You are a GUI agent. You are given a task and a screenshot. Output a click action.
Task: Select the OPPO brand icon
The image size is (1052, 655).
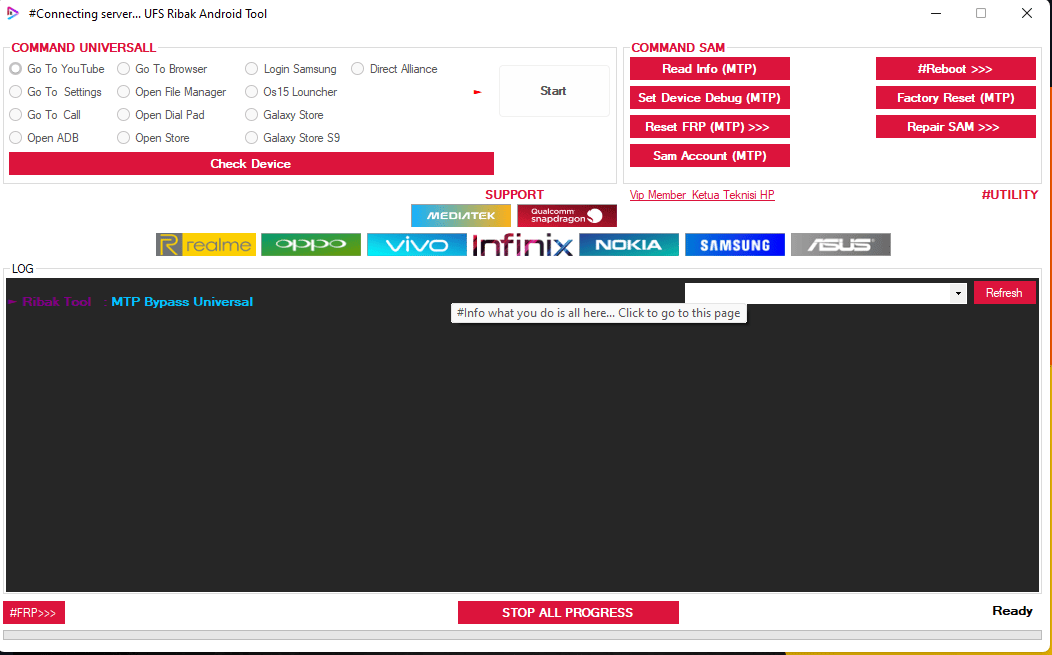pyautogui.click(x=310, y=245)
